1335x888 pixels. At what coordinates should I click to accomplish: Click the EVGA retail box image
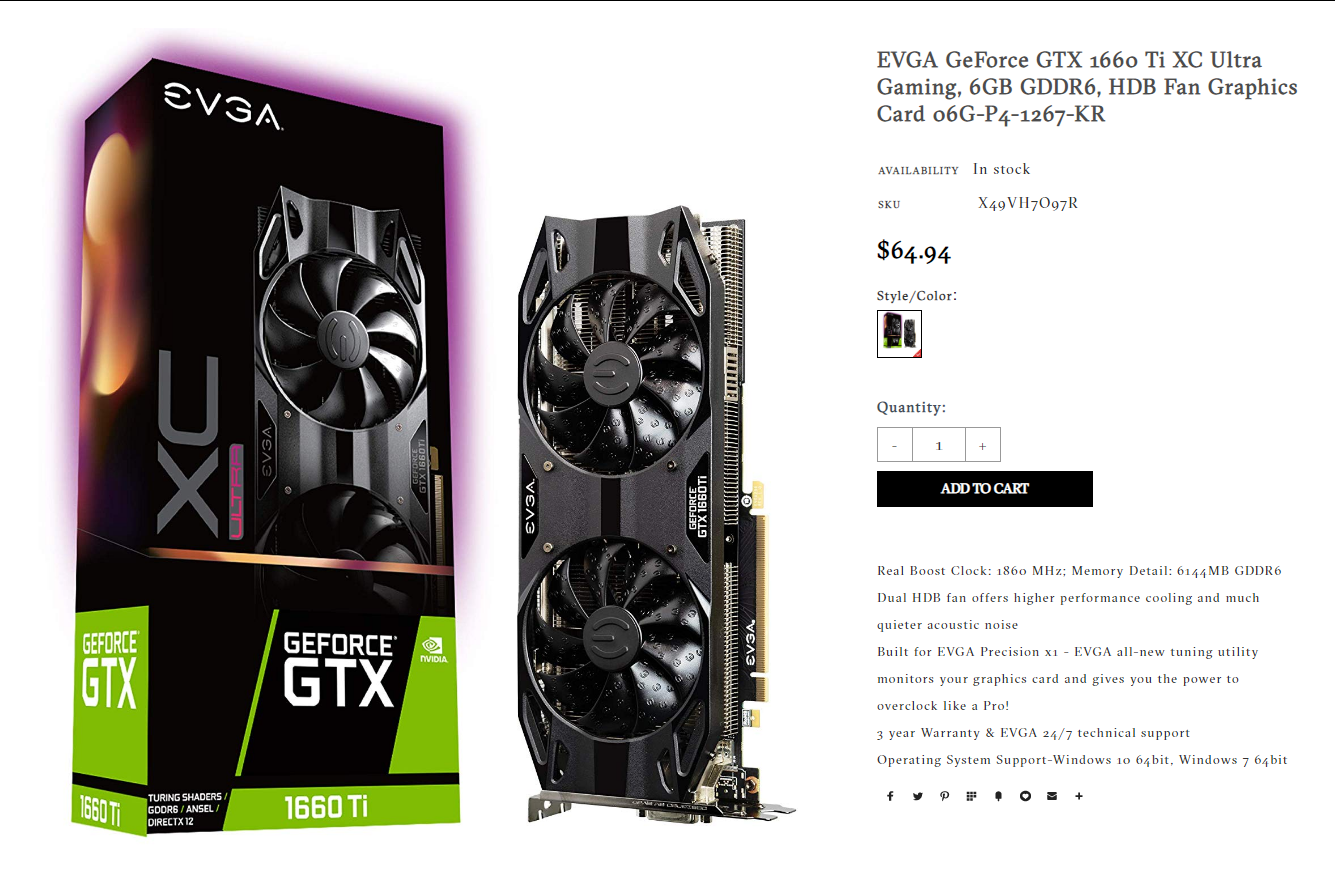267,446
